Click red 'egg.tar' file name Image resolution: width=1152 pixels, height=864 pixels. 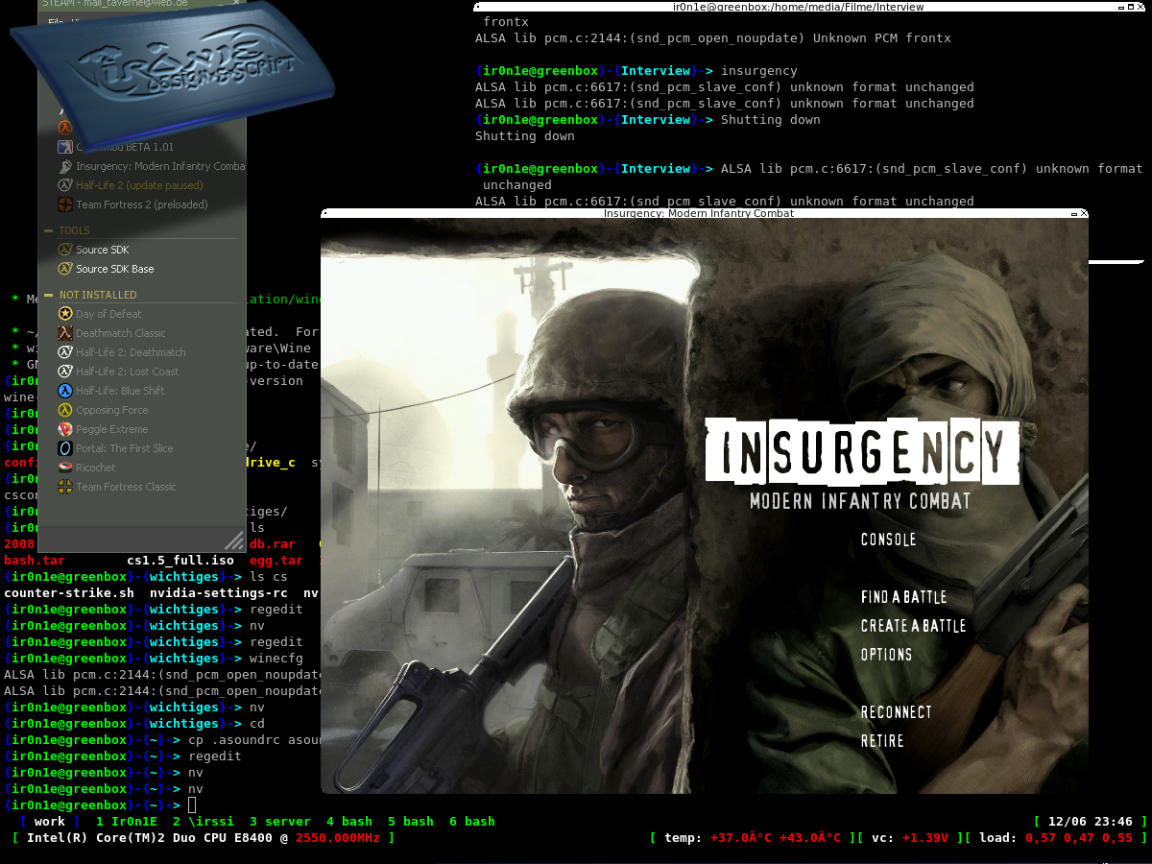276,561
